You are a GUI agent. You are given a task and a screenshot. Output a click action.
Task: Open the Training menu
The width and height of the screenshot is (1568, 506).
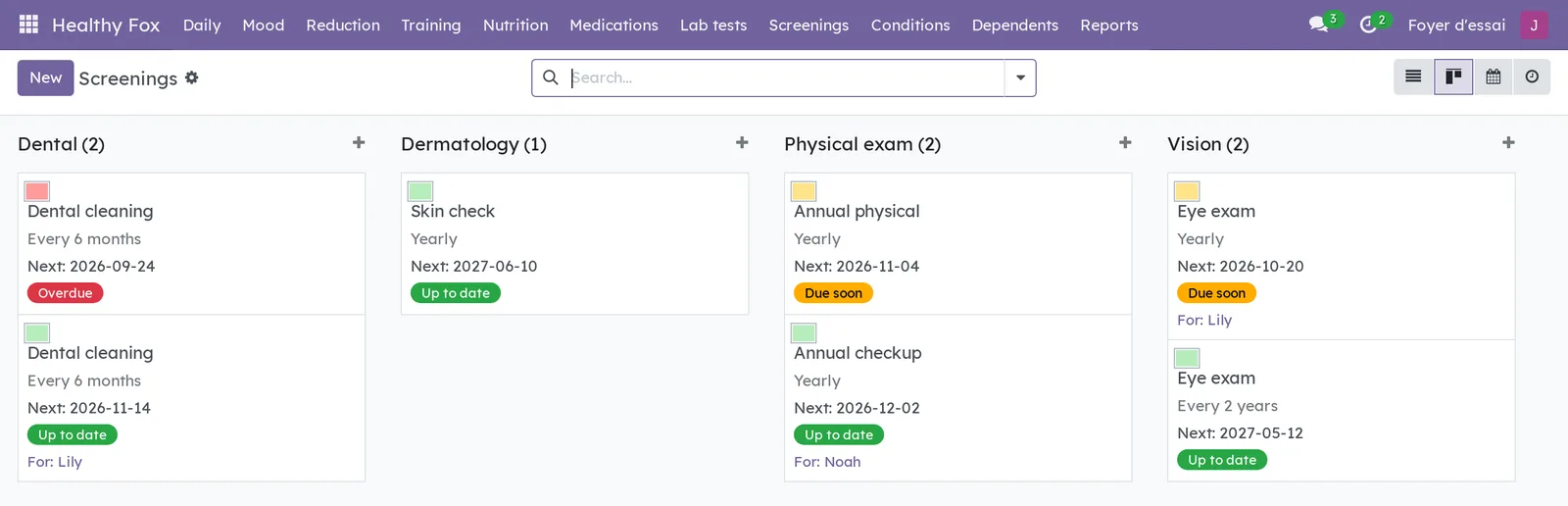pos(431,25)
